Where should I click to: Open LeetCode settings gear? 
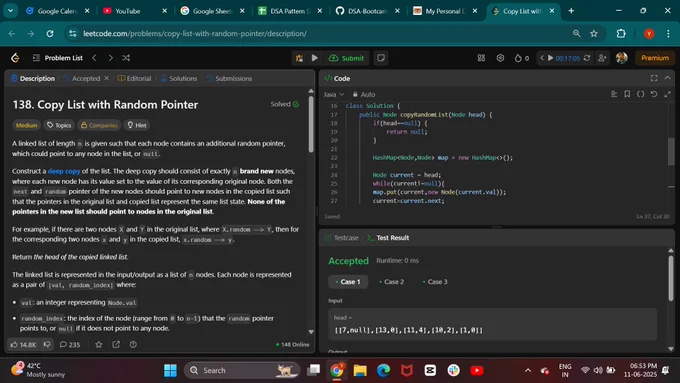point(500,58)
